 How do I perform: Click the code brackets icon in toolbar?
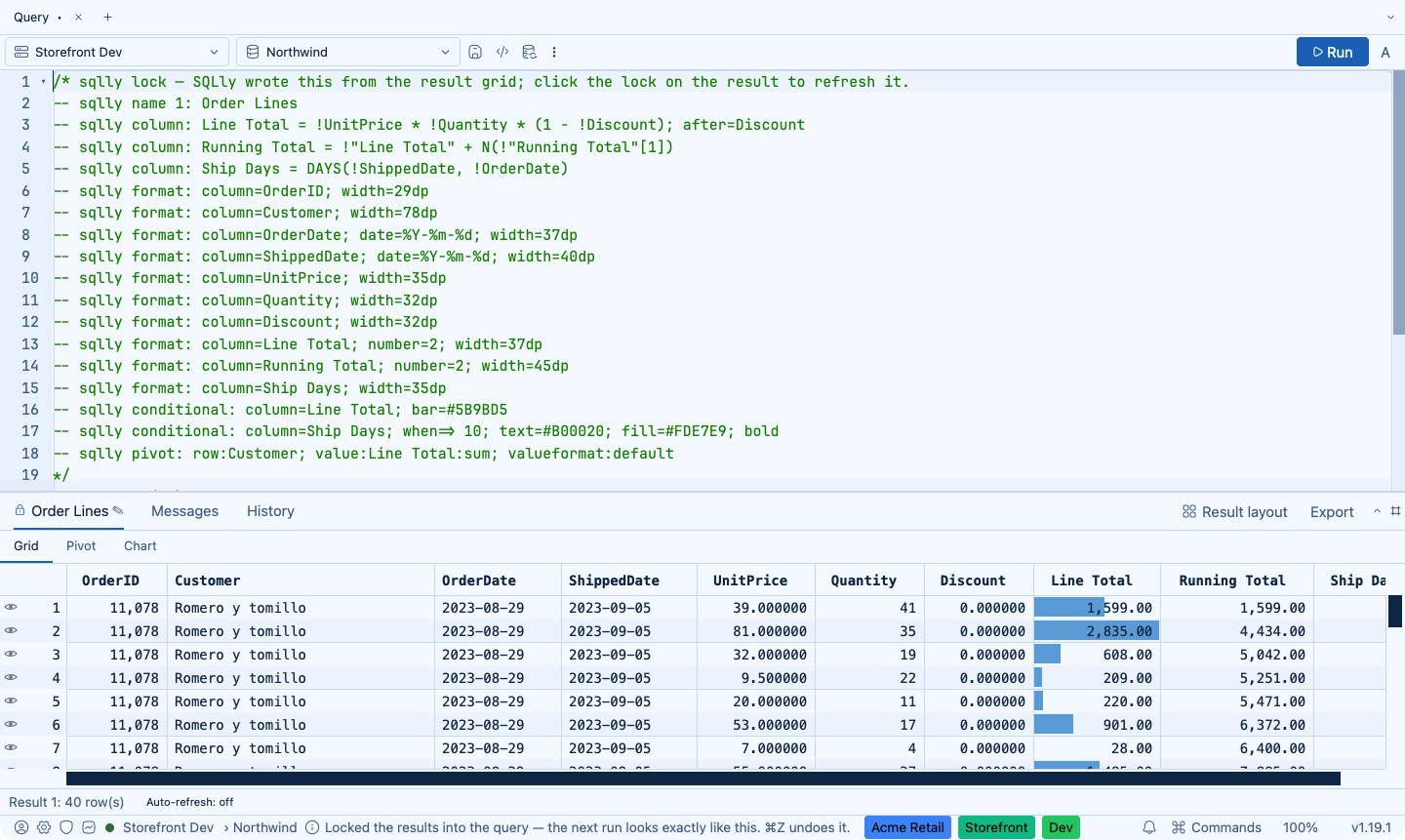coord(502,52)
